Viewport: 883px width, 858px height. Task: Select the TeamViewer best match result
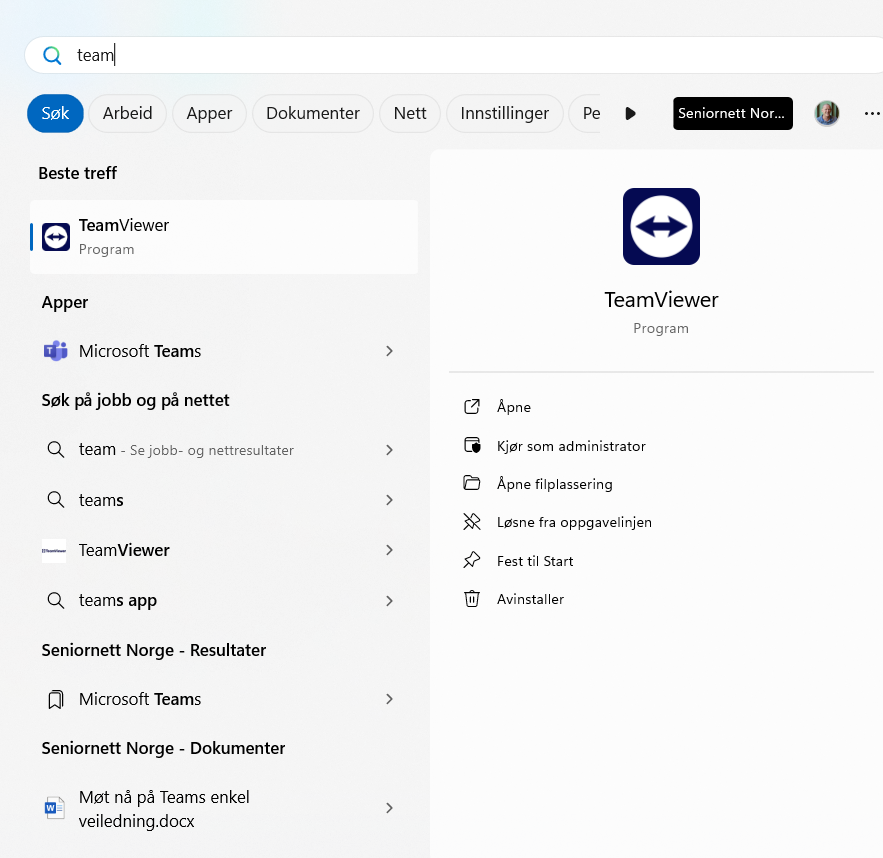click(x=224, y=237)
